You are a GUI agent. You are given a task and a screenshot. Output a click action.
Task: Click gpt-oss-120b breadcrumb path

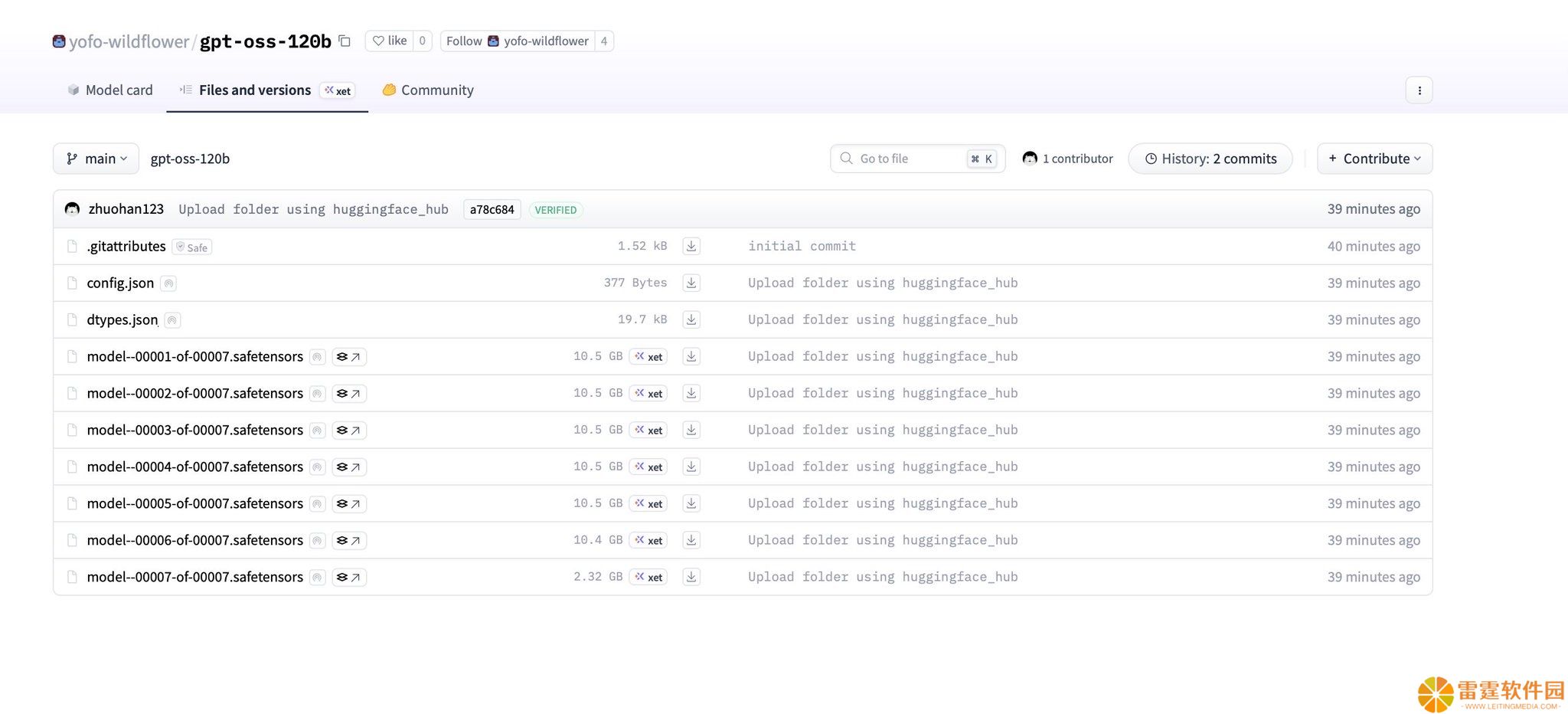point(190,159)
